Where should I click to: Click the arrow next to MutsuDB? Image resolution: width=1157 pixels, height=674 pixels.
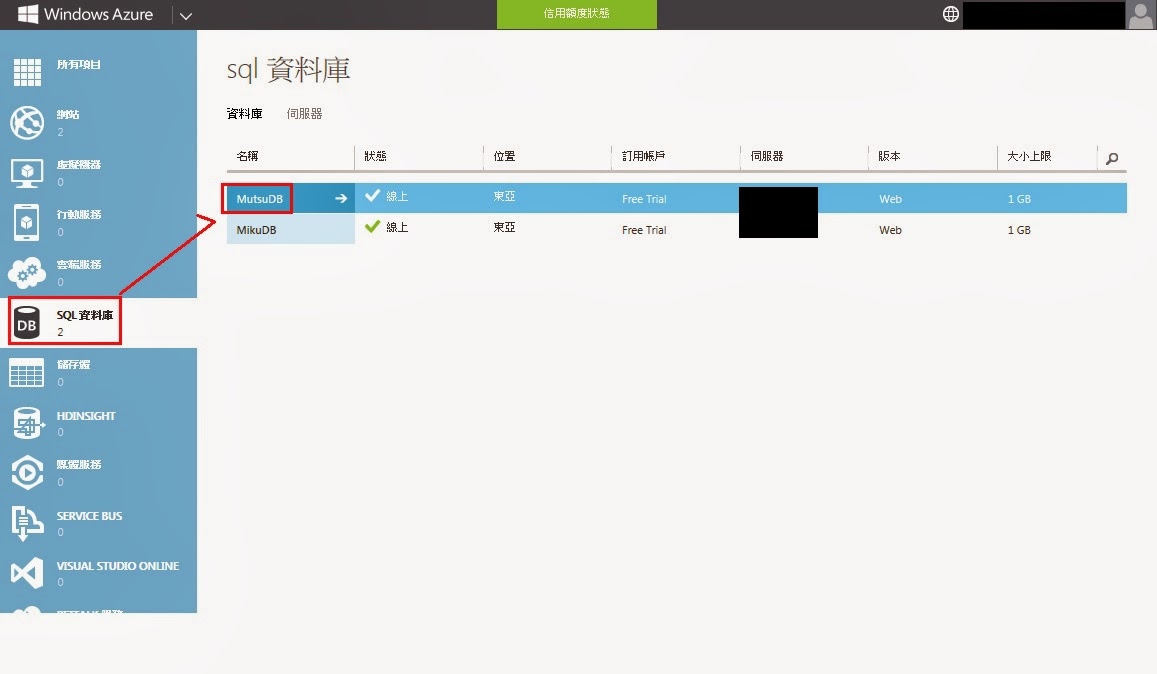point(341,198)
